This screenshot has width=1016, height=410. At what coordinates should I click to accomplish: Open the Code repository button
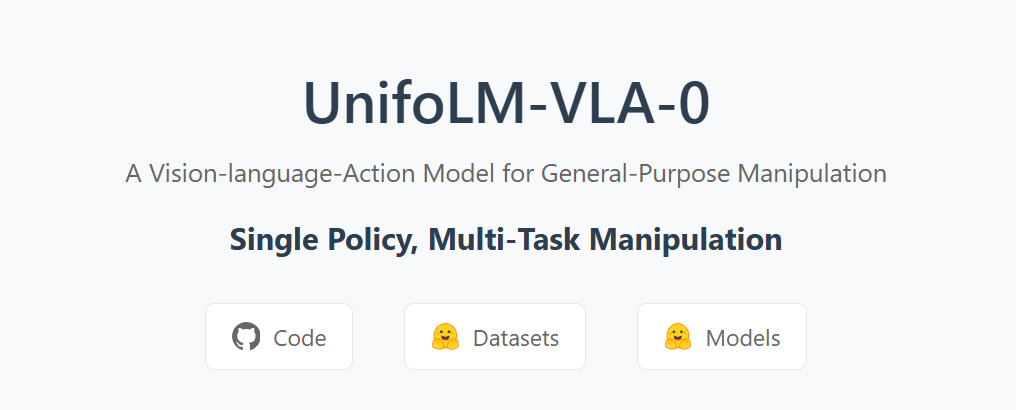(x=279, y=337)
